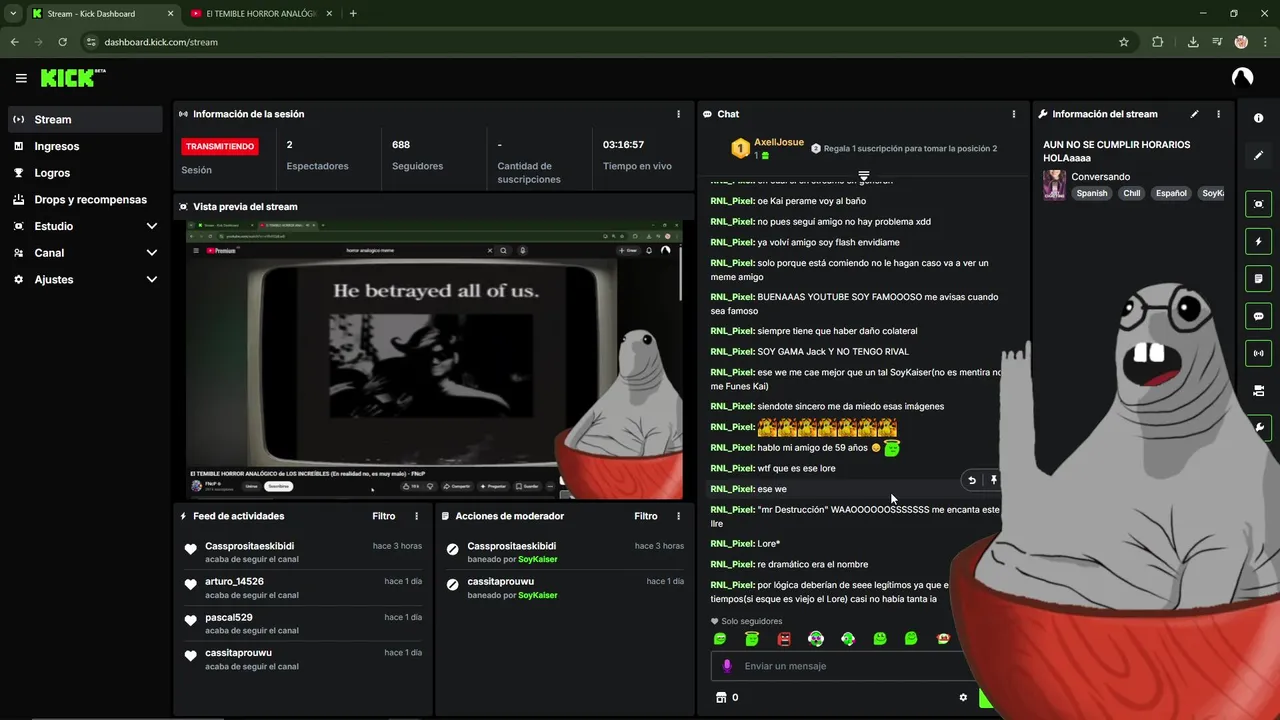The height and width of the screenshot is (720, 1280).
Task: Open the hamburger menu beside Kick logo
Action: [x=21, y=78]
